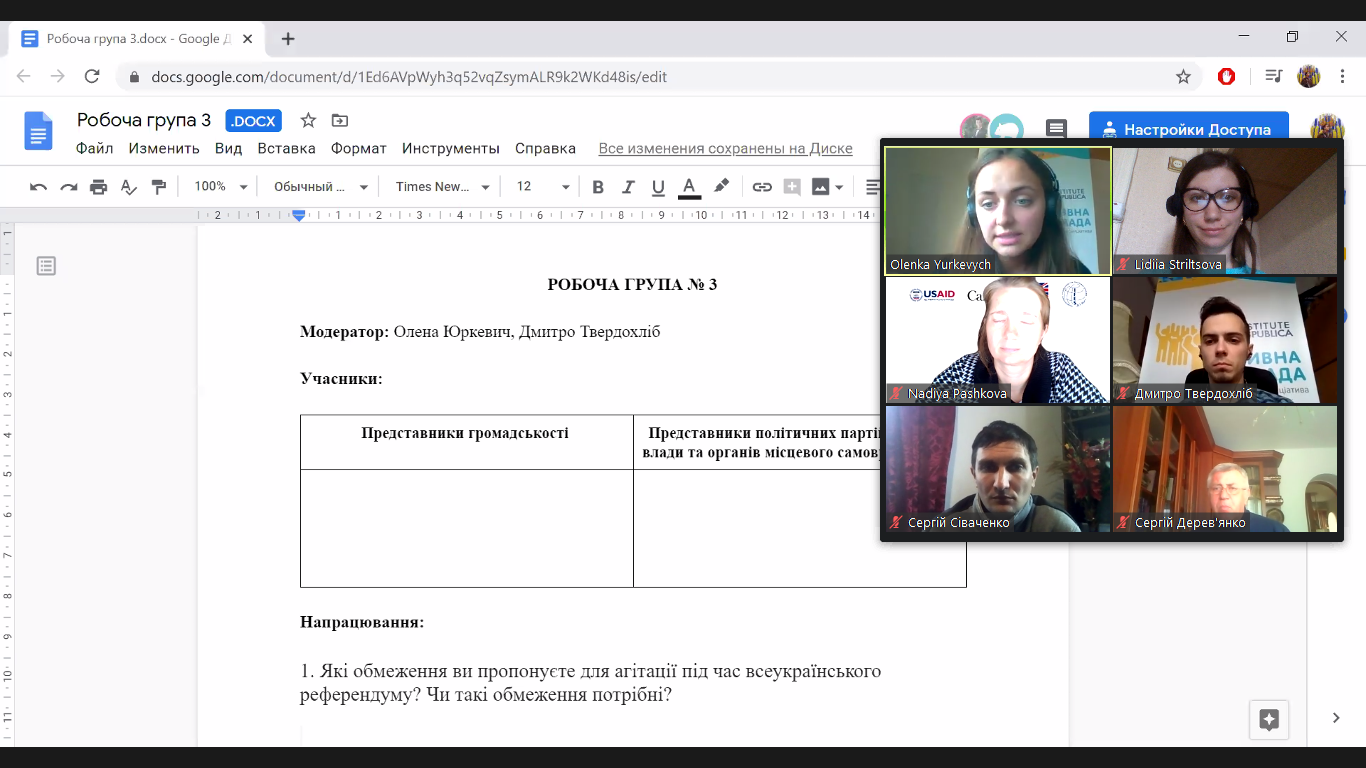Click 'Все изменения сохранены на Диске' link
The width and height of the screenshot is (1366, 768).
click(x=725, y=148)
